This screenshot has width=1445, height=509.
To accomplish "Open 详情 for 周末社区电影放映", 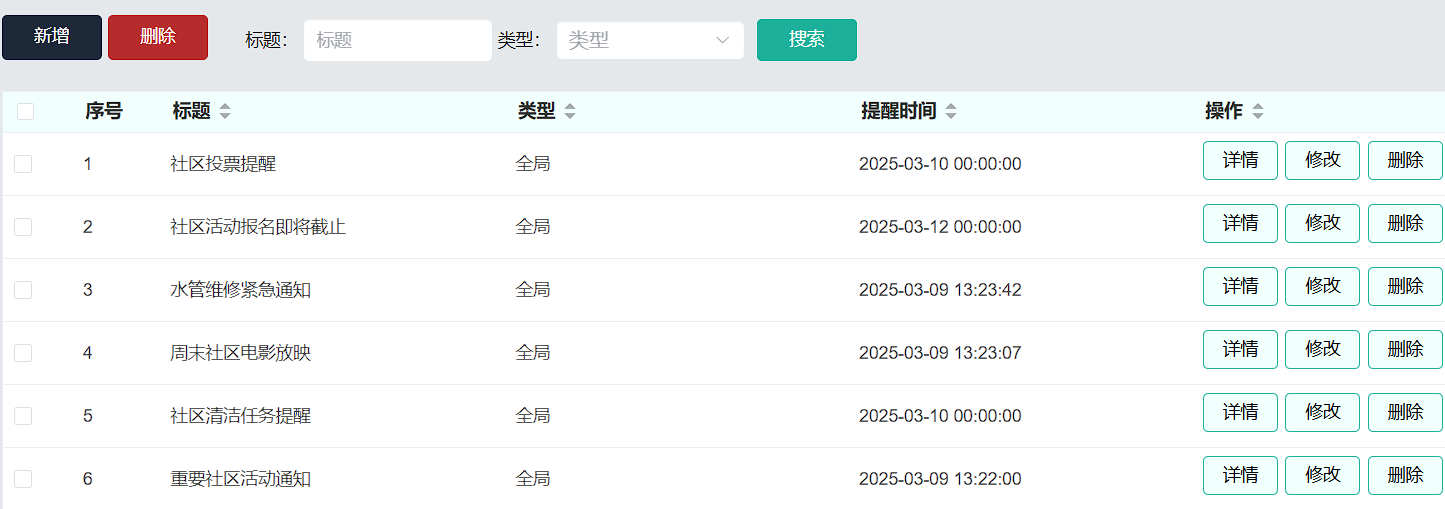I will click(1240, 349).
